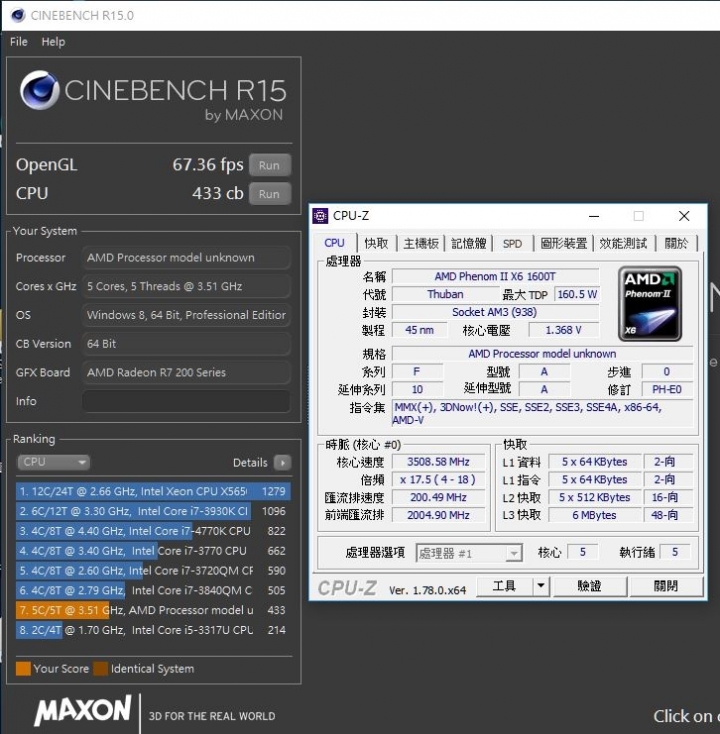Run the CPU benchmark
This screenshot has height=734, width=720.
[270, 194]
